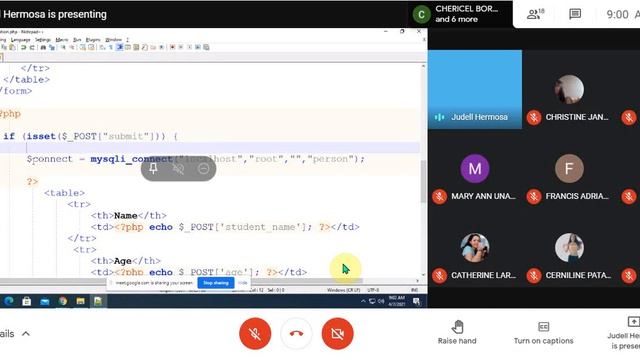Toggle the highlighted Indent Guide toolbar icon
The height and width of the screenshot is (360, 640).
point(120,47)
